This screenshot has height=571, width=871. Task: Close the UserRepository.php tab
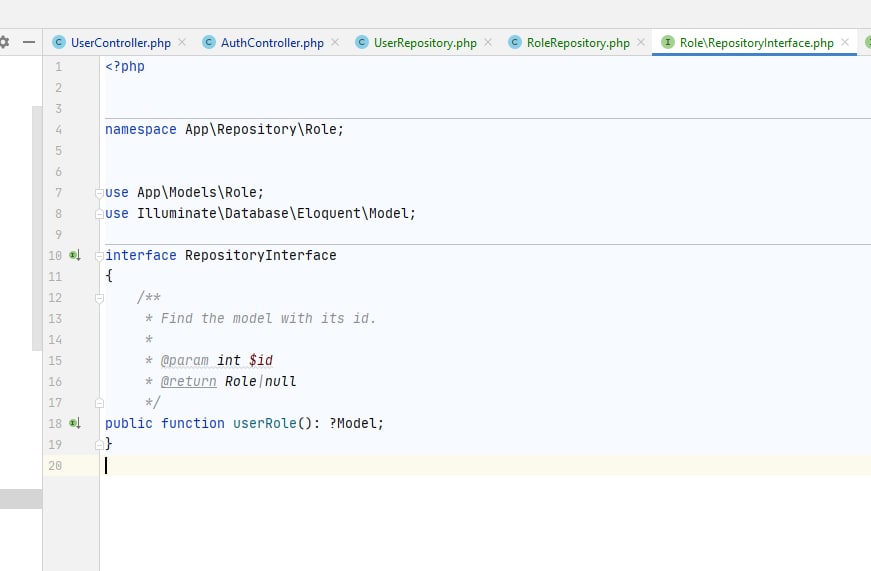click(x=488, y=42)
